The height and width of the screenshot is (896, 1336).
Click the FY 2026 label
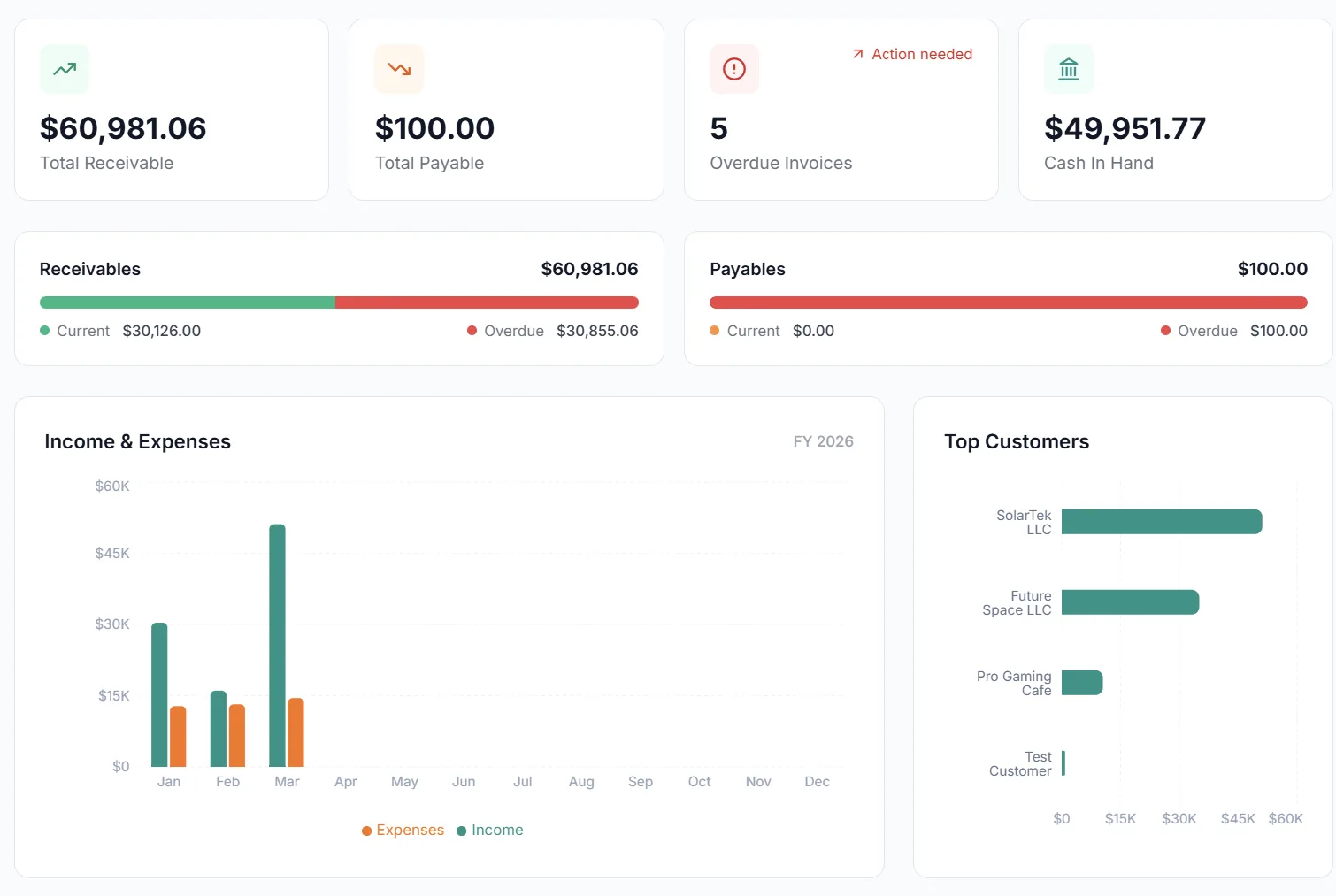(x=823, y=441)
